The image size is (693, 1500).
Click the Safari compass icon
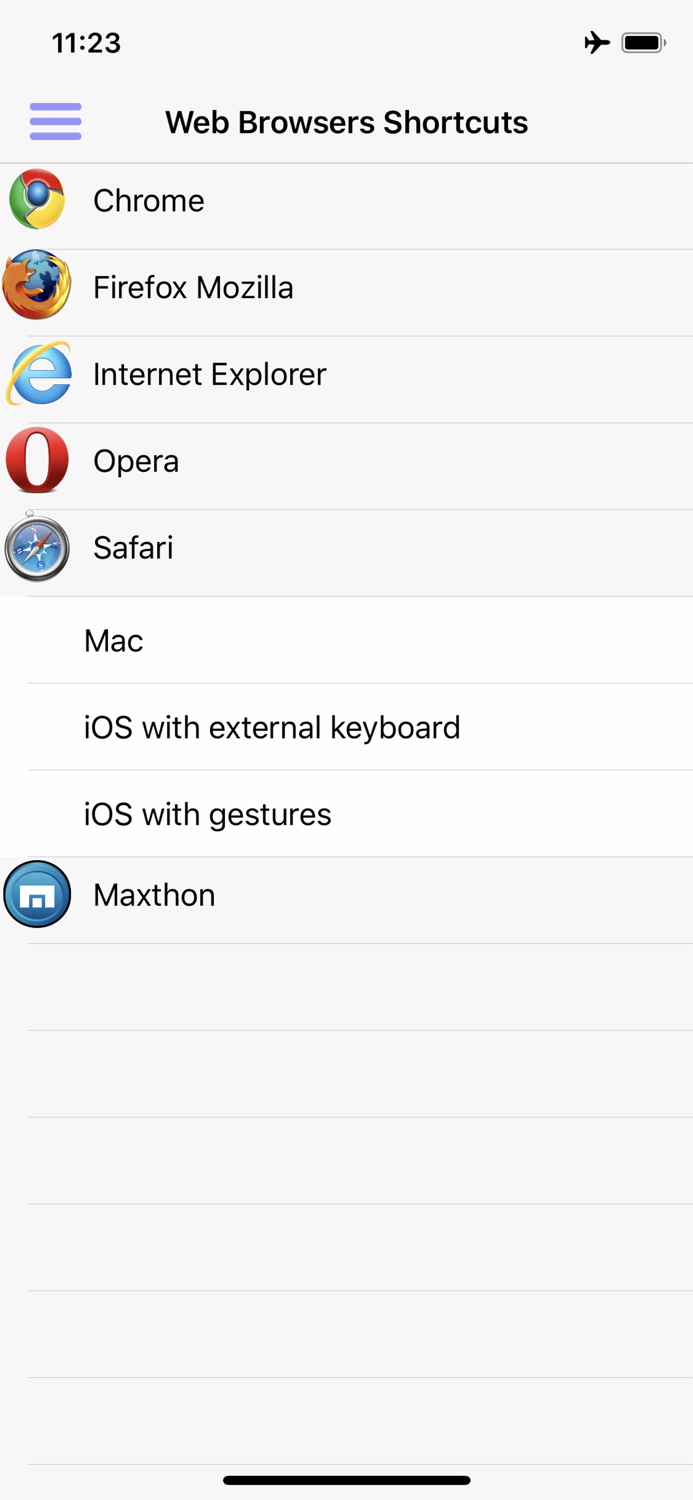point(37,547)
